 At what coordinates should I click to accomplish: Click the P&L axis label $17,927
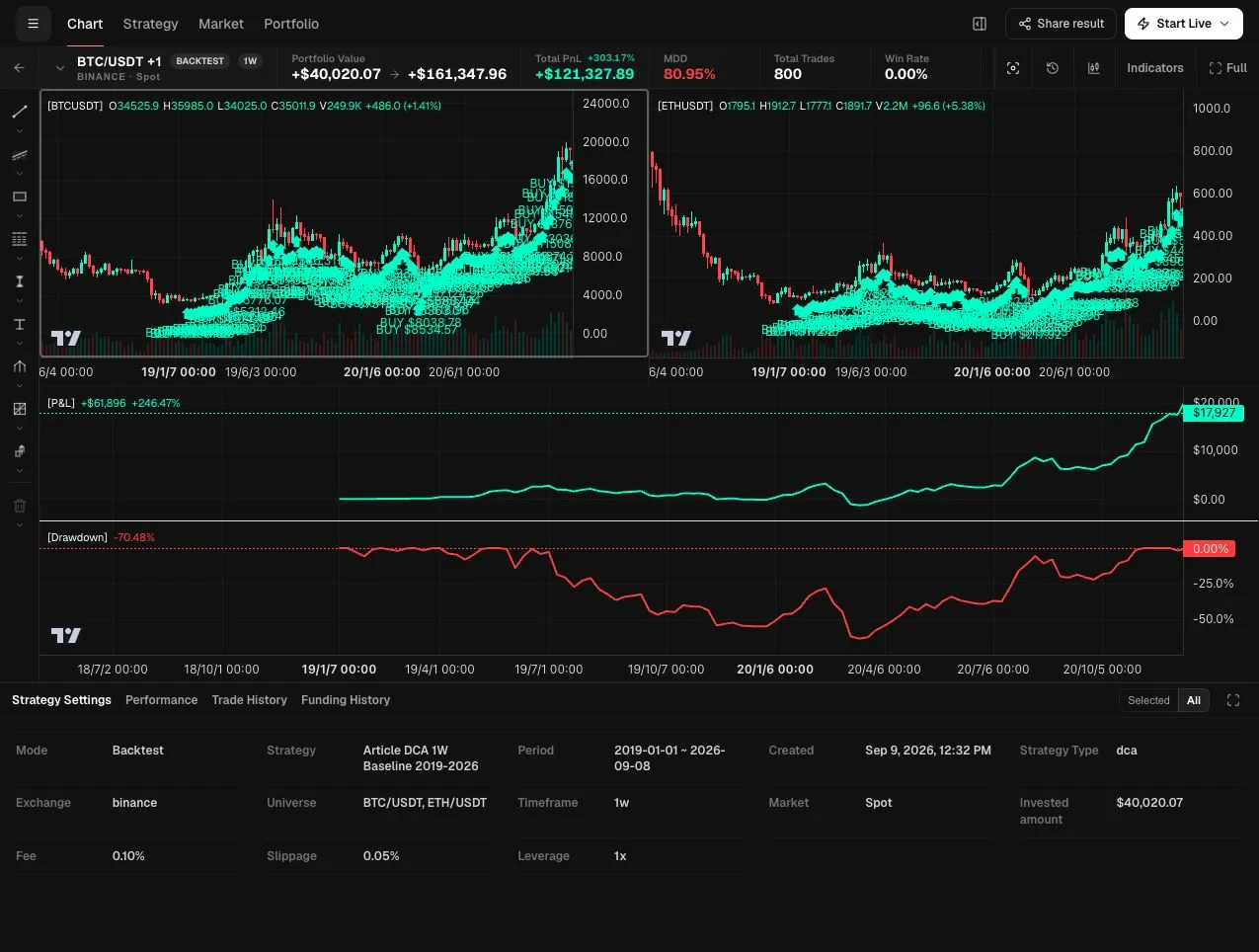[1214, 413]
